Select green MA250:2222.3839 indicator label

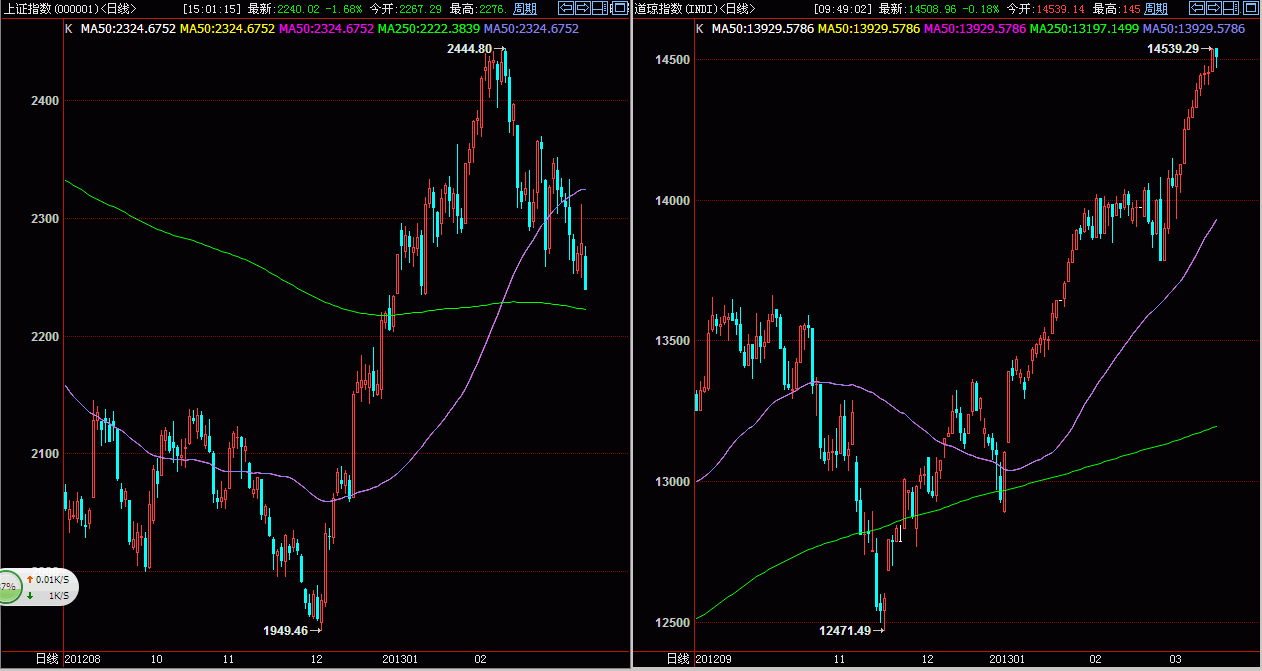point(429,29)
